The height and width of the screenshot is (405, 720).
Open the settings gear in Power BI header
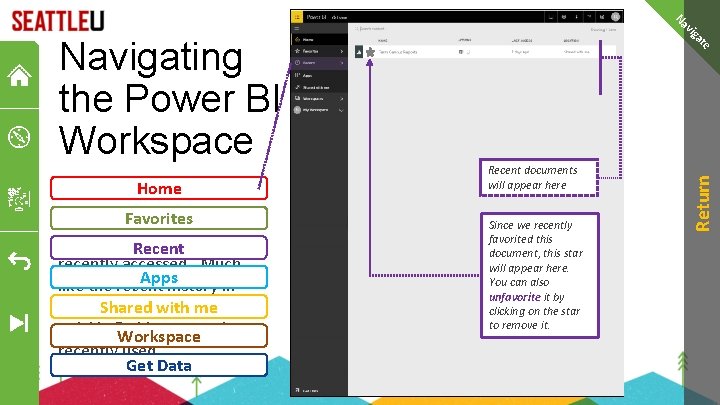(x=564, y=17)
